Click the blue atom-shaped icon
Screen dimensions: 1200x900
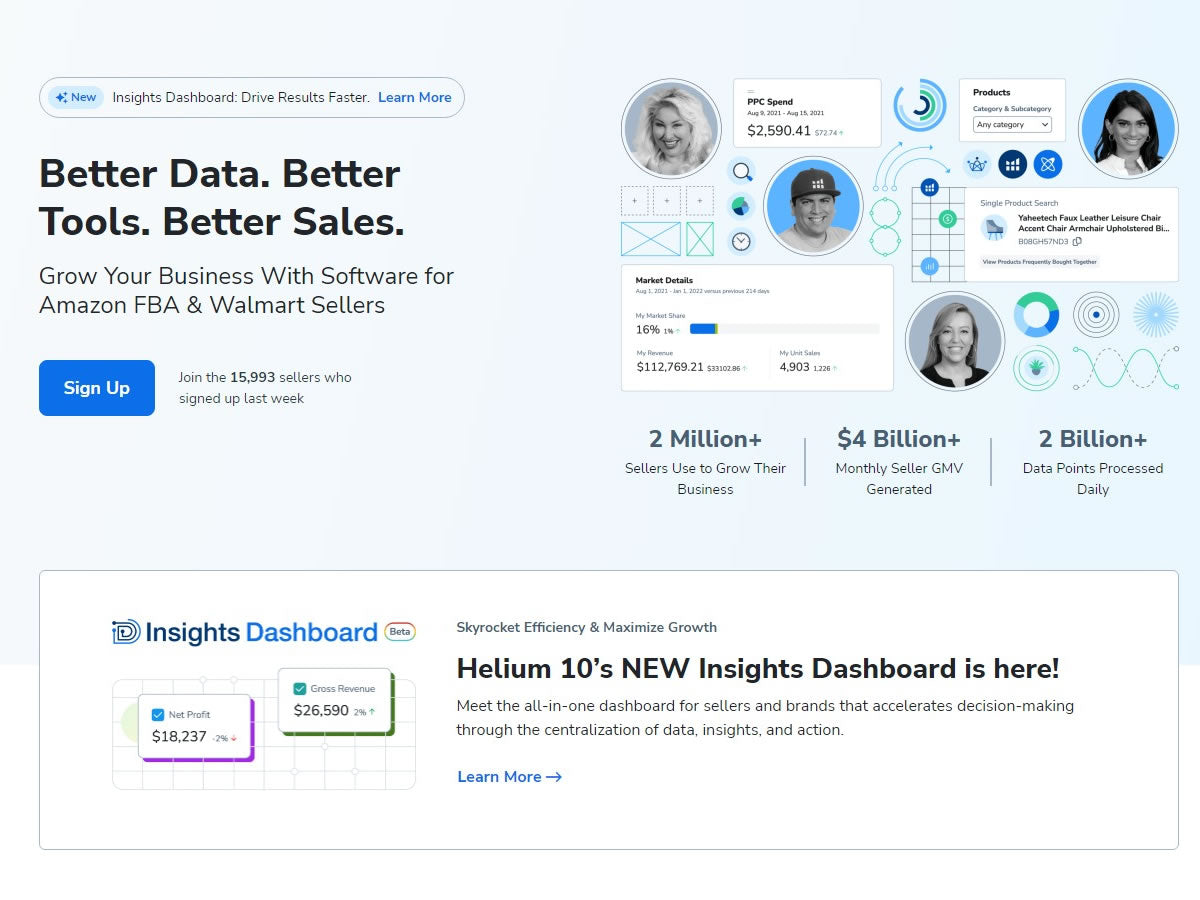(x=1047, y=164)
